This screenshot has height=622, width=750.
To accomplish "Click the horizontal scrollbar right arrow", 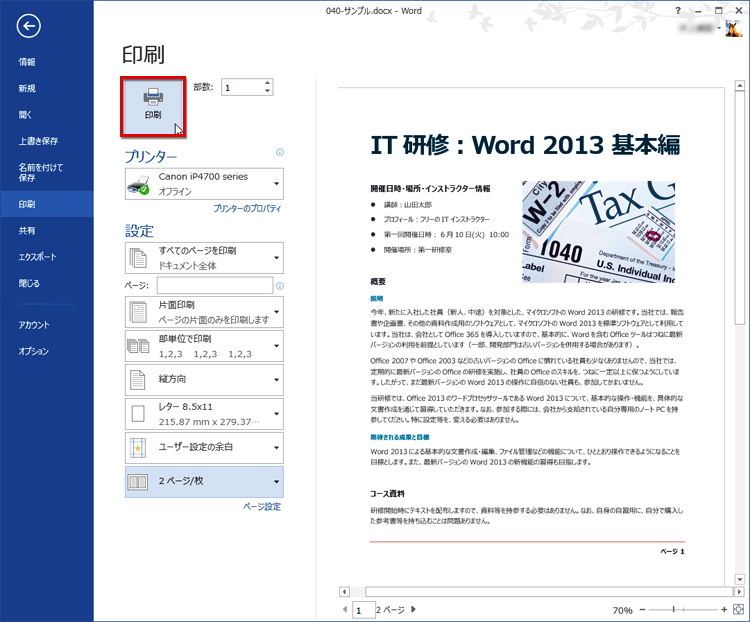I will 739,592.
